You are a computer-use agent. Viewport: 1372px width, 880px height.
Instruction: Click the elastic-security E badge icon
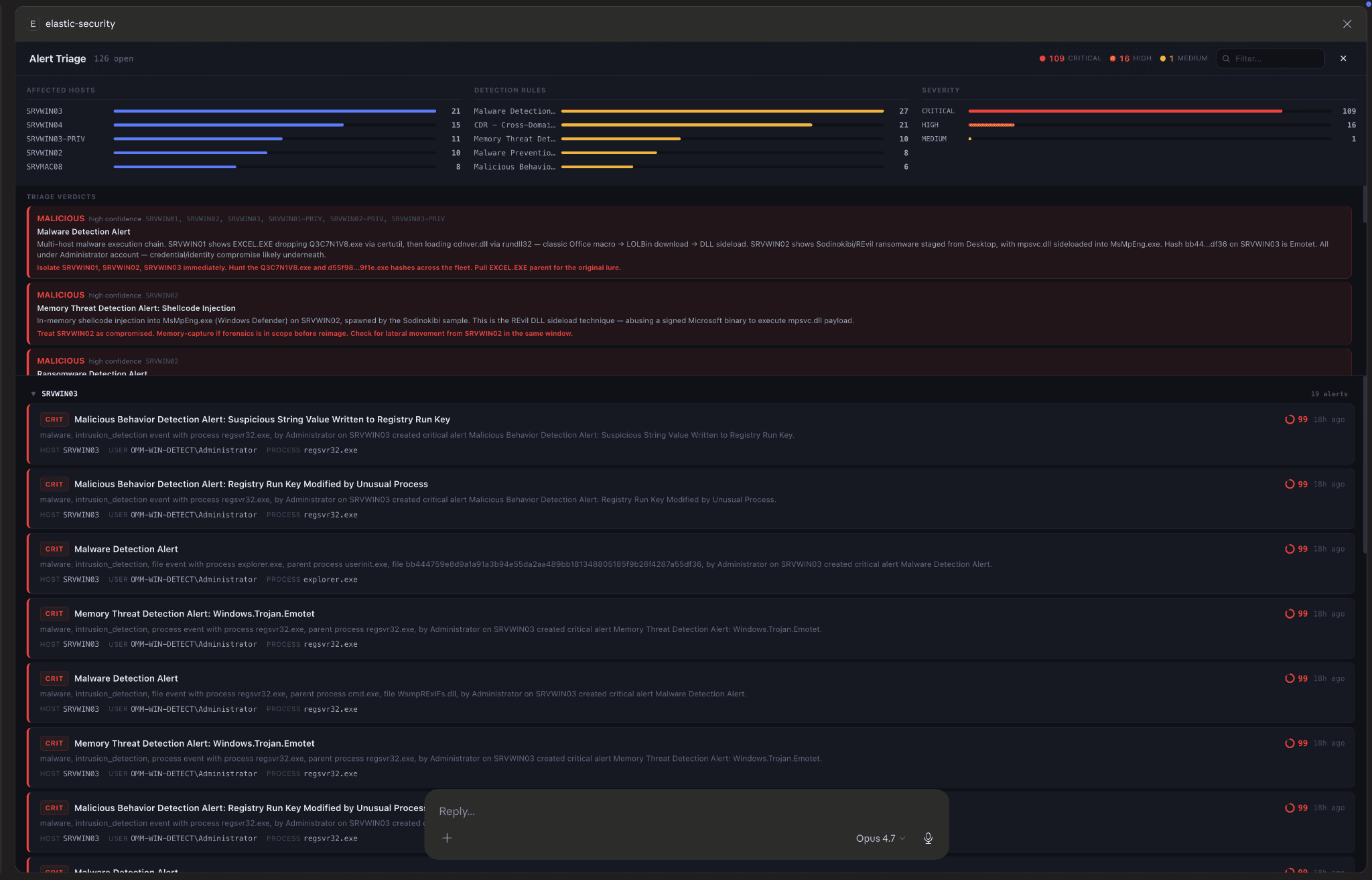pyautogui.click(x=33, y=24)
